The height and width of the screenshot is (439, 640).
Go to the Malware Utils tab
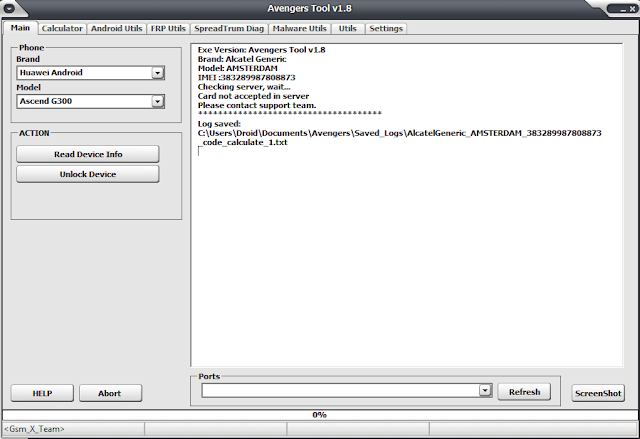[x=300, y=29]
